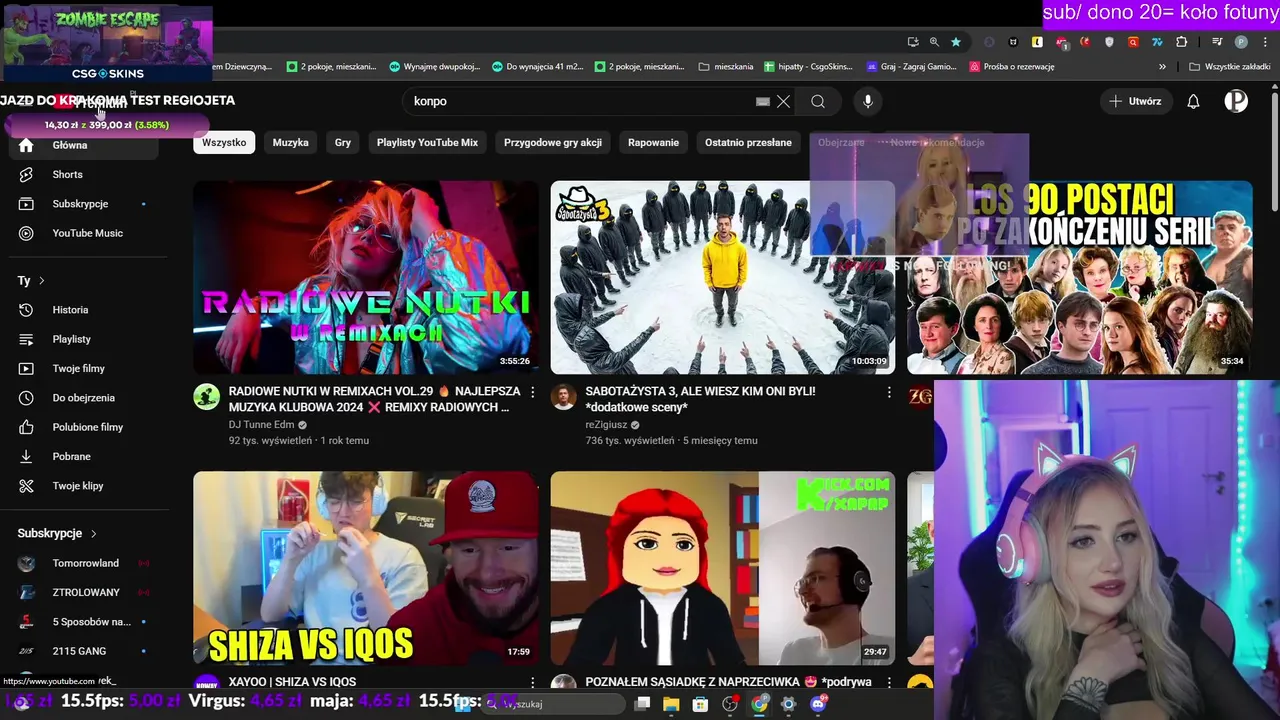Open the Główna home page

[84, 145]
